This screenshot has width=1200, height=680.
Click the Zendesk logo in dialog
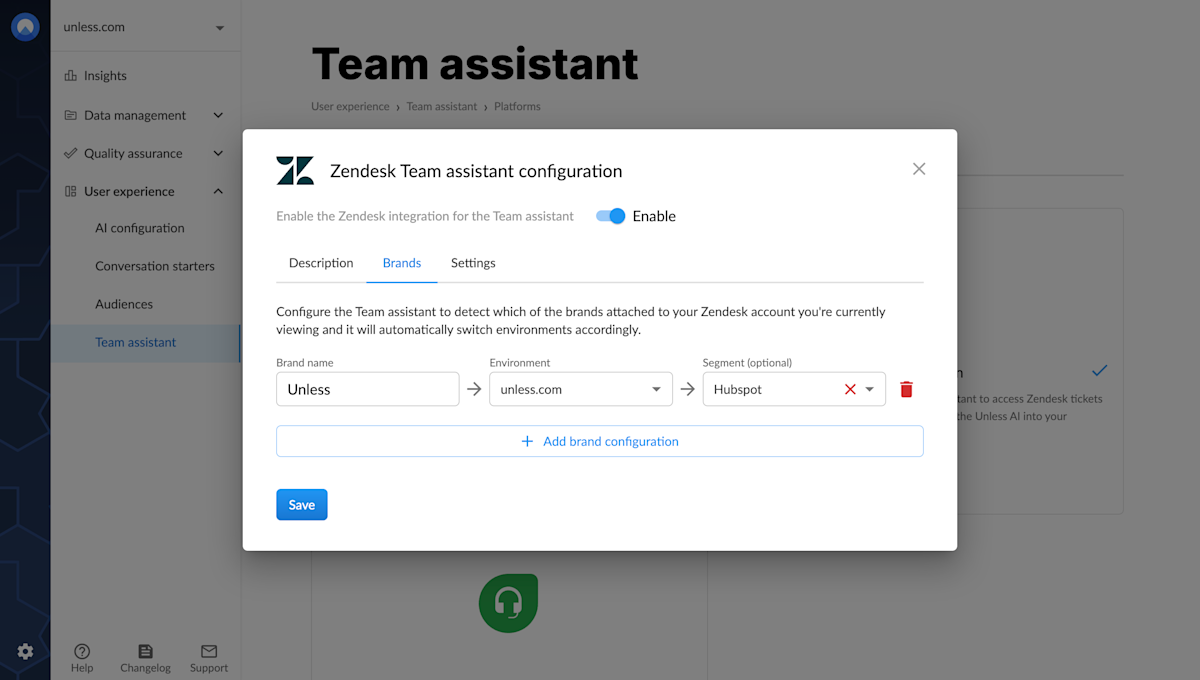(295, 171)
